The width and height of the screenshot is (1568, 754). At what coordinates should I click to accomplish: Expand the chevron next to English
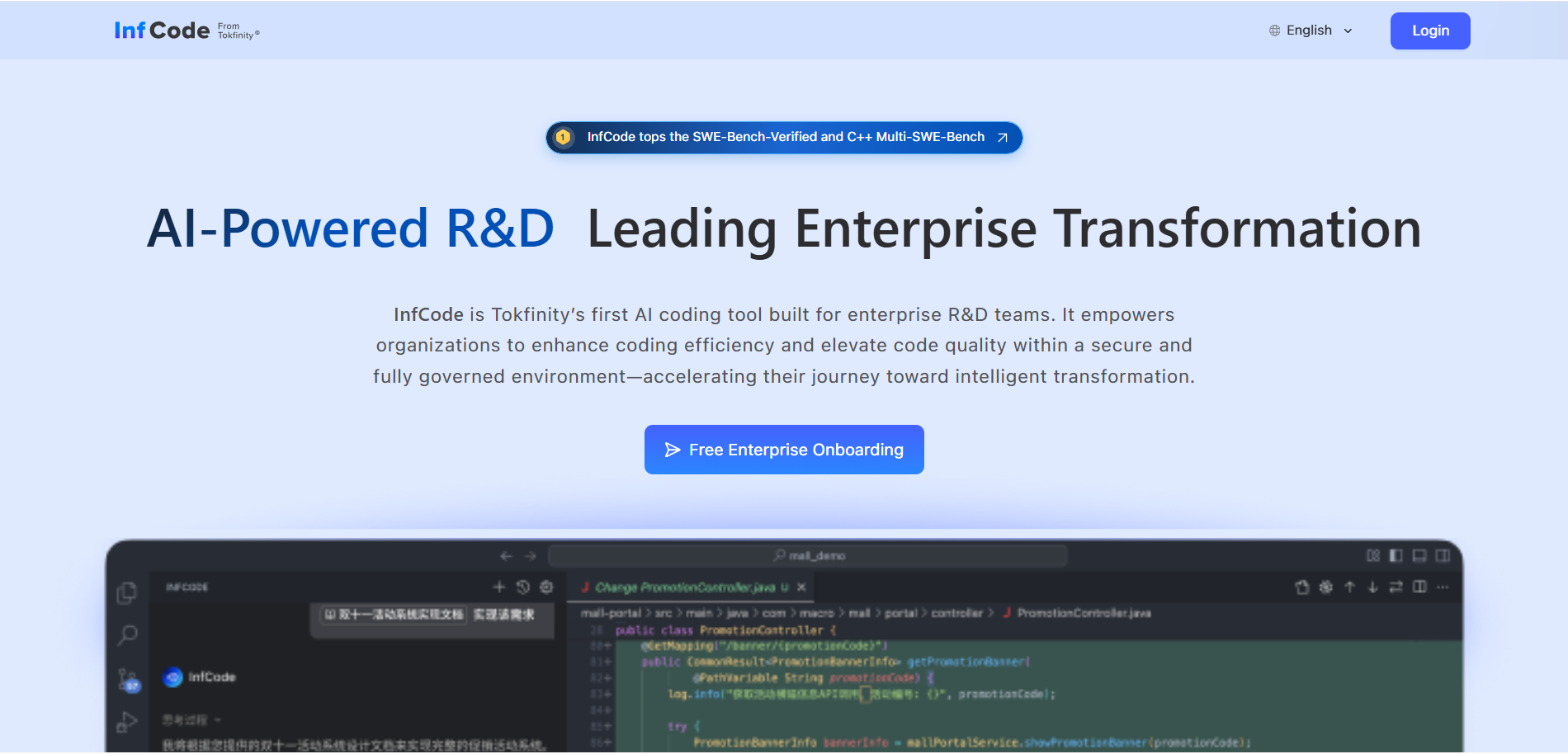pos(1348,31)
